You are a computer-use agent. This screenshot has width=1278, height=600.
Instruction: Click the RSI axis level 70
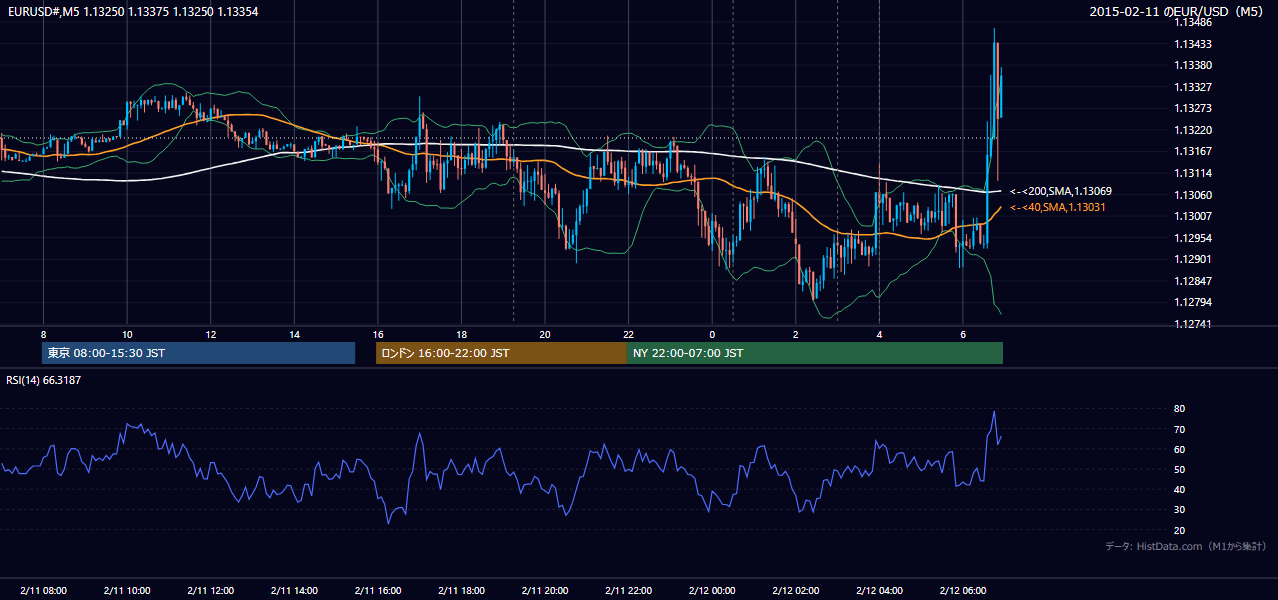coord(1180,429)
